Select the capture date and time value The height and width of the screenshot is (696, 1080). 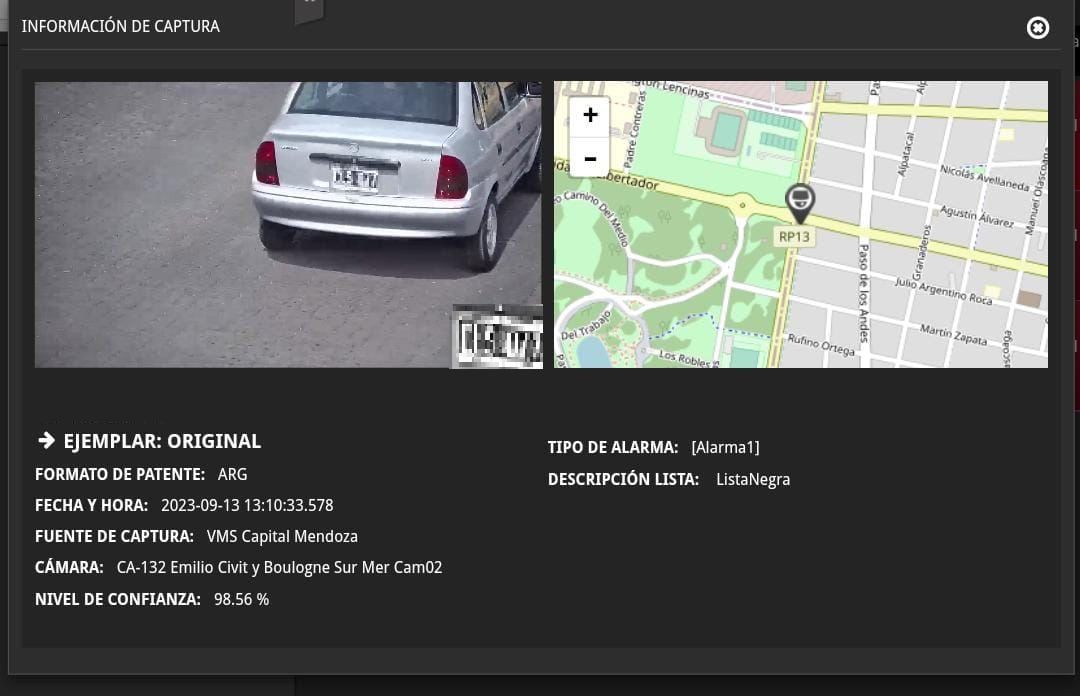[x=247, y=506]
